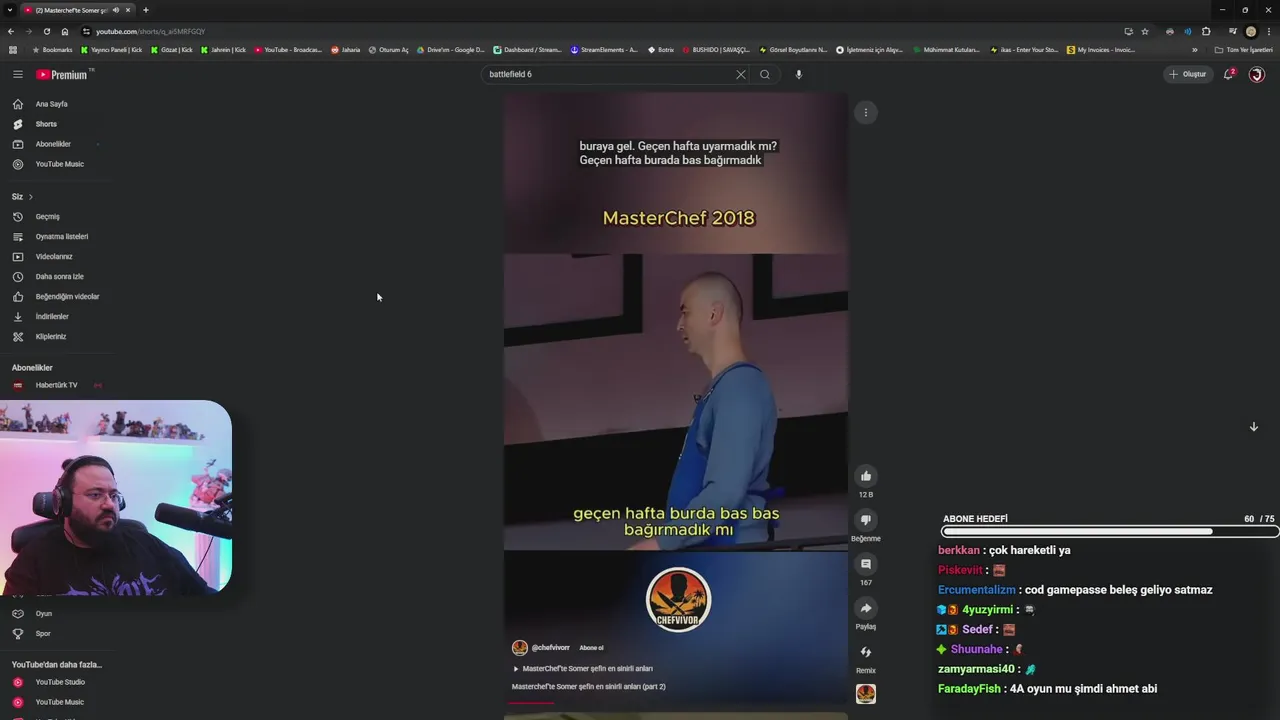Open Videolarınız in sidebar
1280x720 pixels.
point(54,257)
